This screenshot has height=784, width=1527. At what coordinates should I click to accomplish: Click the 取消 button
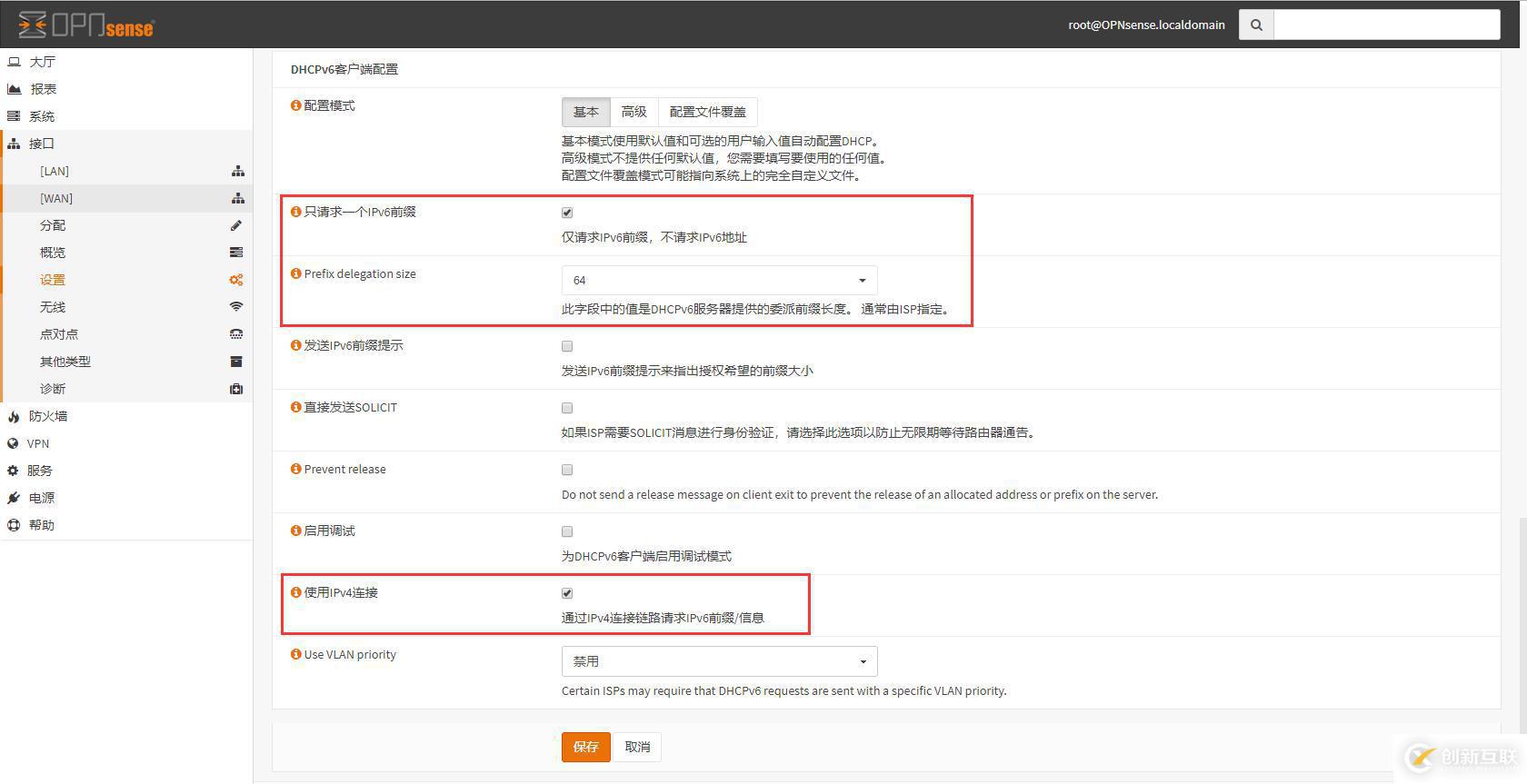point(637,747)
